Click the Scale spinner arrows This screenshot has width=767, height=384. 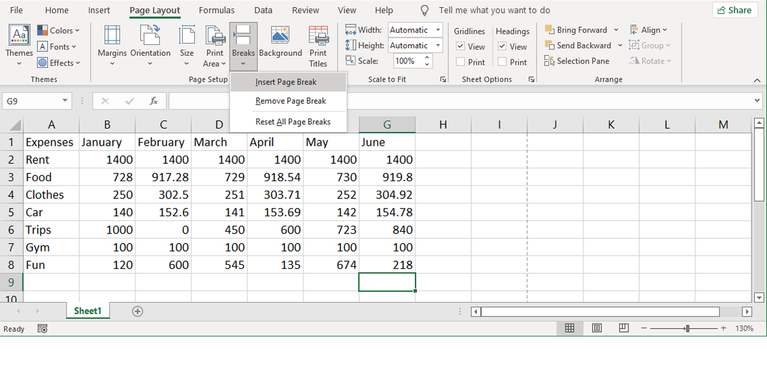[427, 61]
